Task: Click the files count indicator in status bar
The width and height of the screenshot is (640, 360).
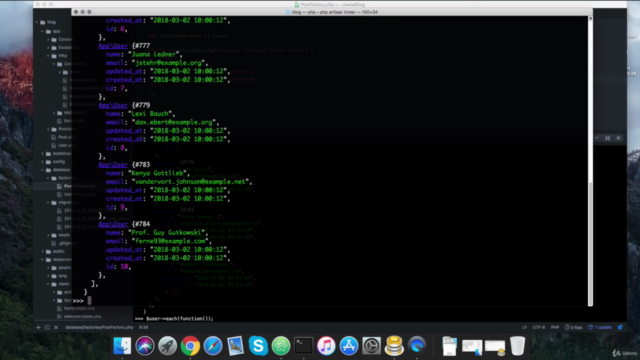Action: (x=573, y=327)
